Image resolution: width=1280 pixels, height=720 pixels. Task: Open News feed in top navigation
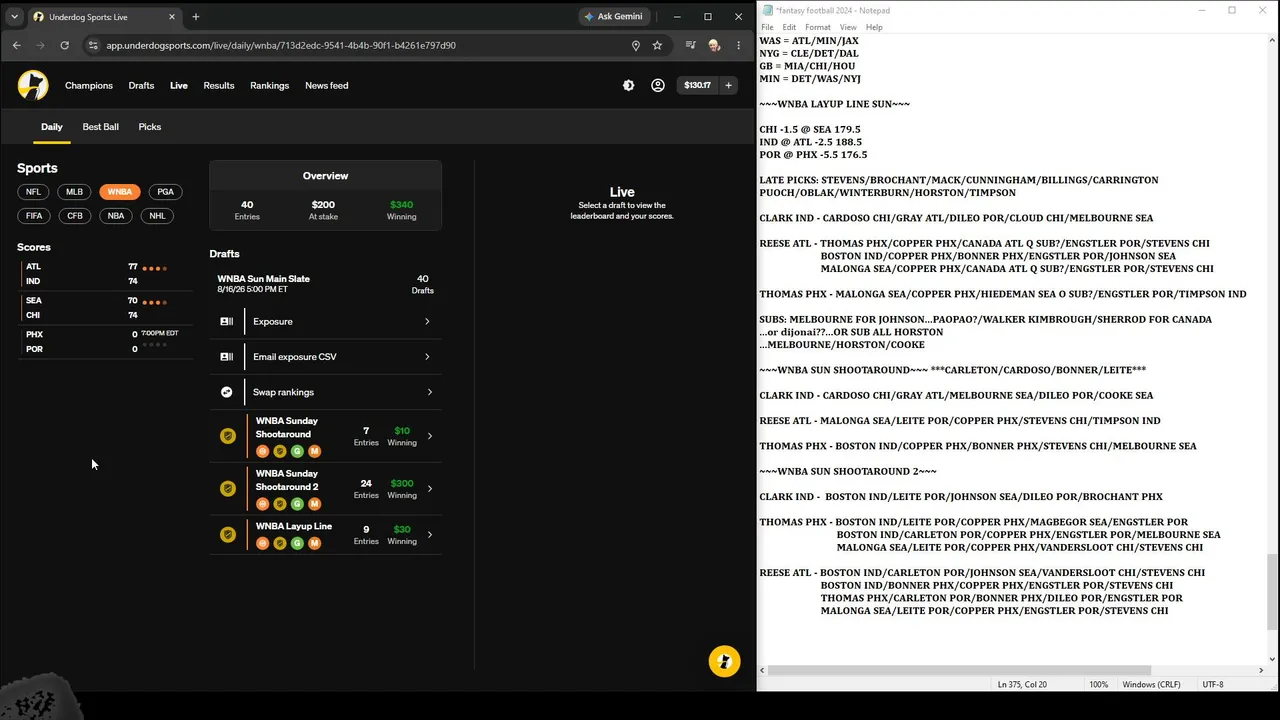coord(327,85)
